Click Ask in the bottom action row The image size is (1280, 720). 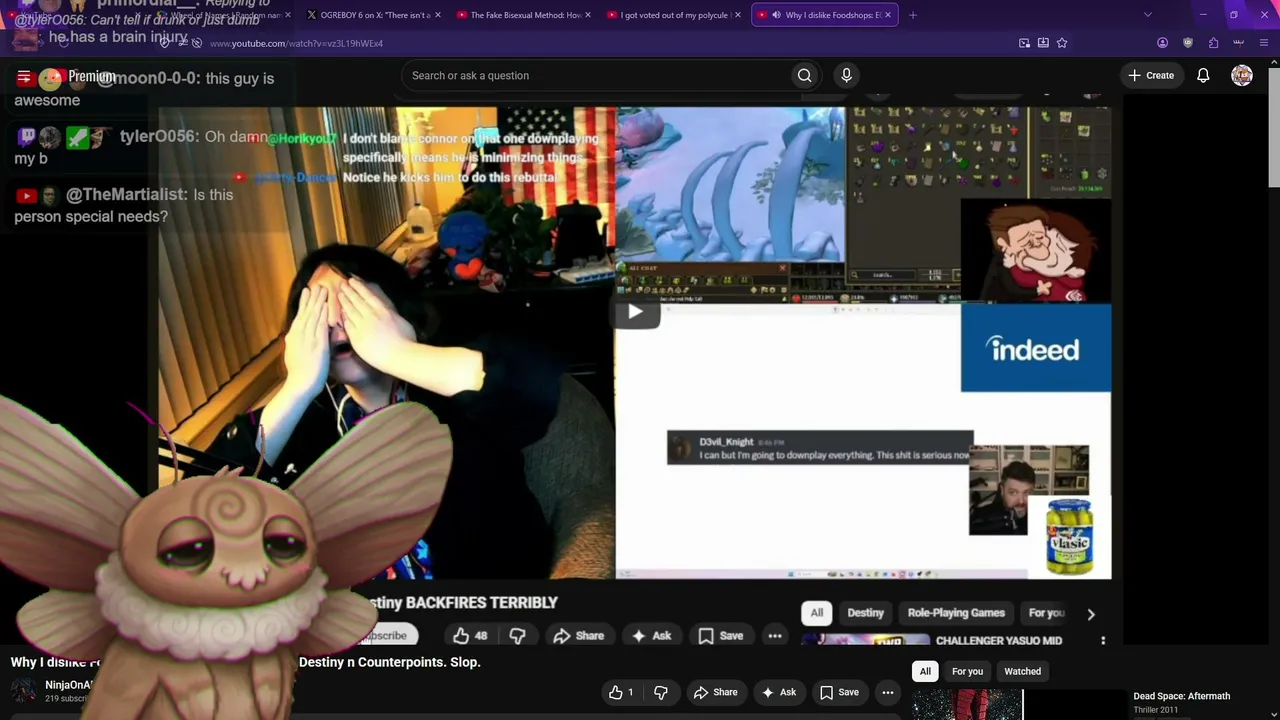tap(779, 692)
